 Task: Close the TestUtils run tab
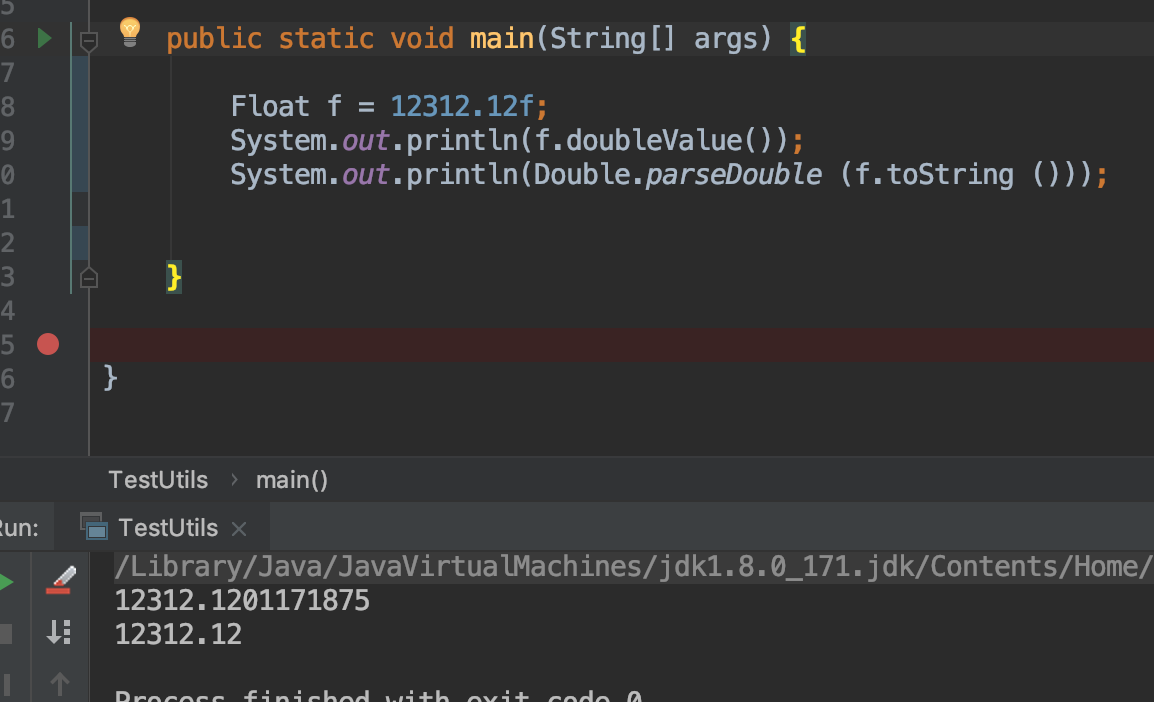click(x=238, y=528)
